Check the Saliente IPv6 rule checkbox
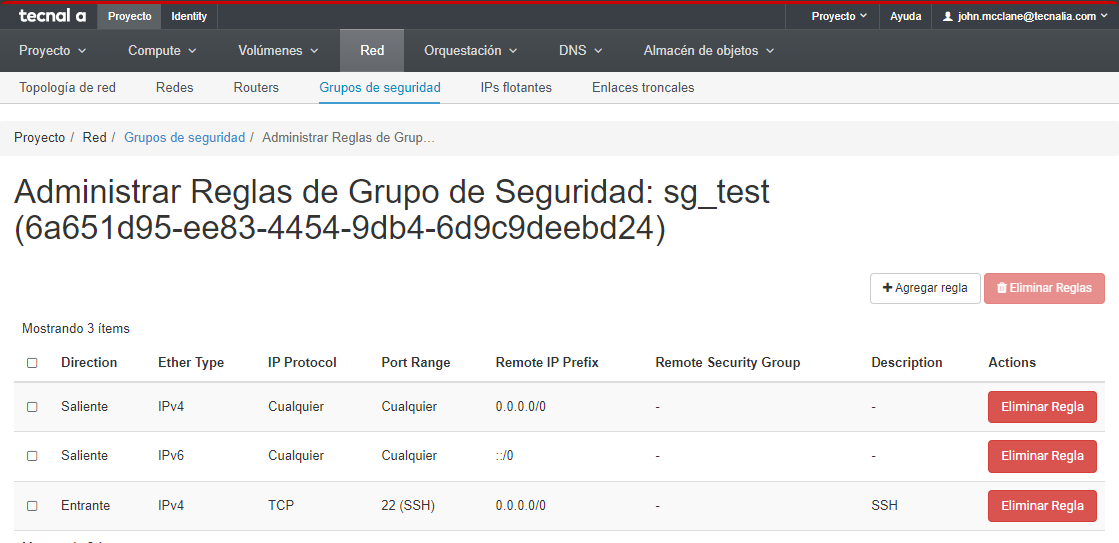1119x543 pixels. pyautogui.click(x=32, y=456)
